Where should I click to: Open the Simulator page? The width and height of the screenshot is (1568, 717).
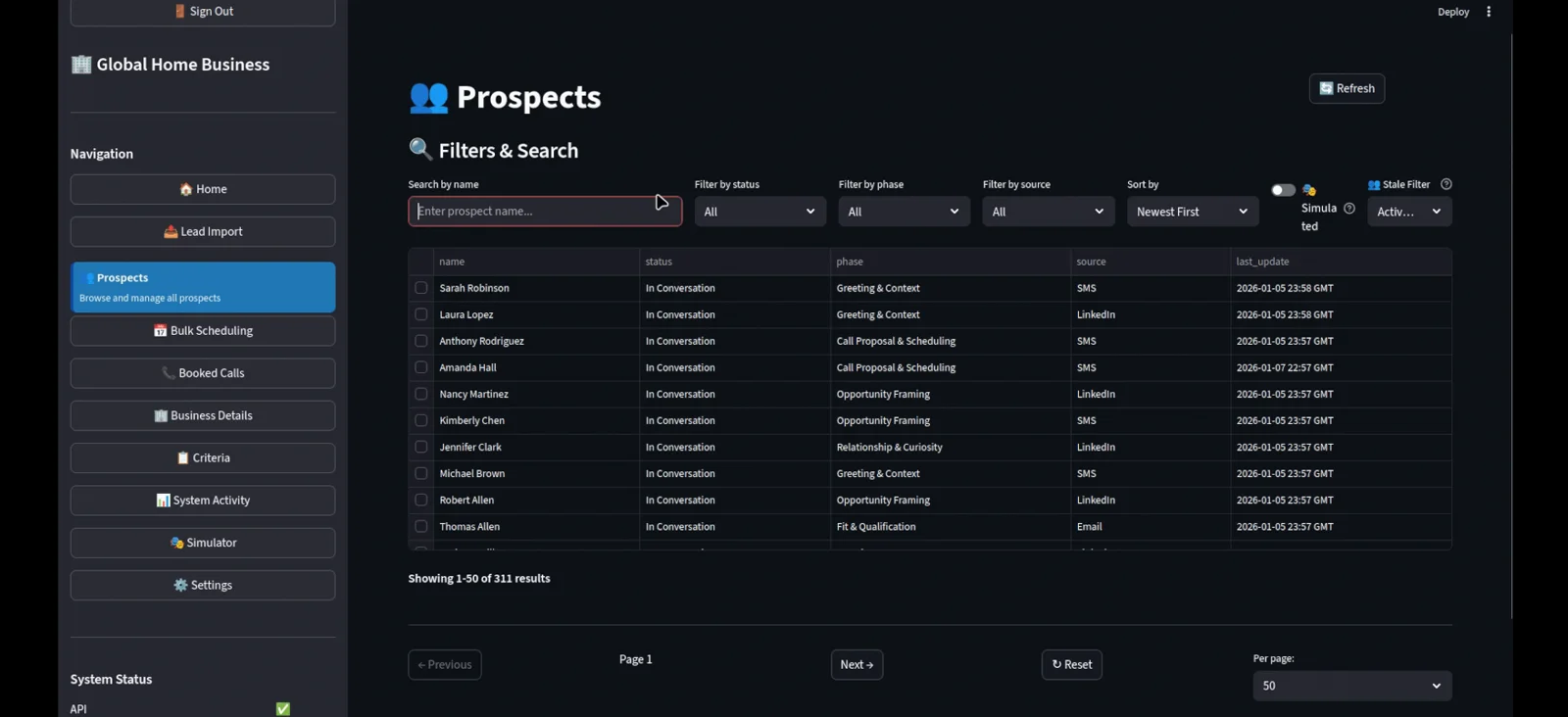point(203,543)
